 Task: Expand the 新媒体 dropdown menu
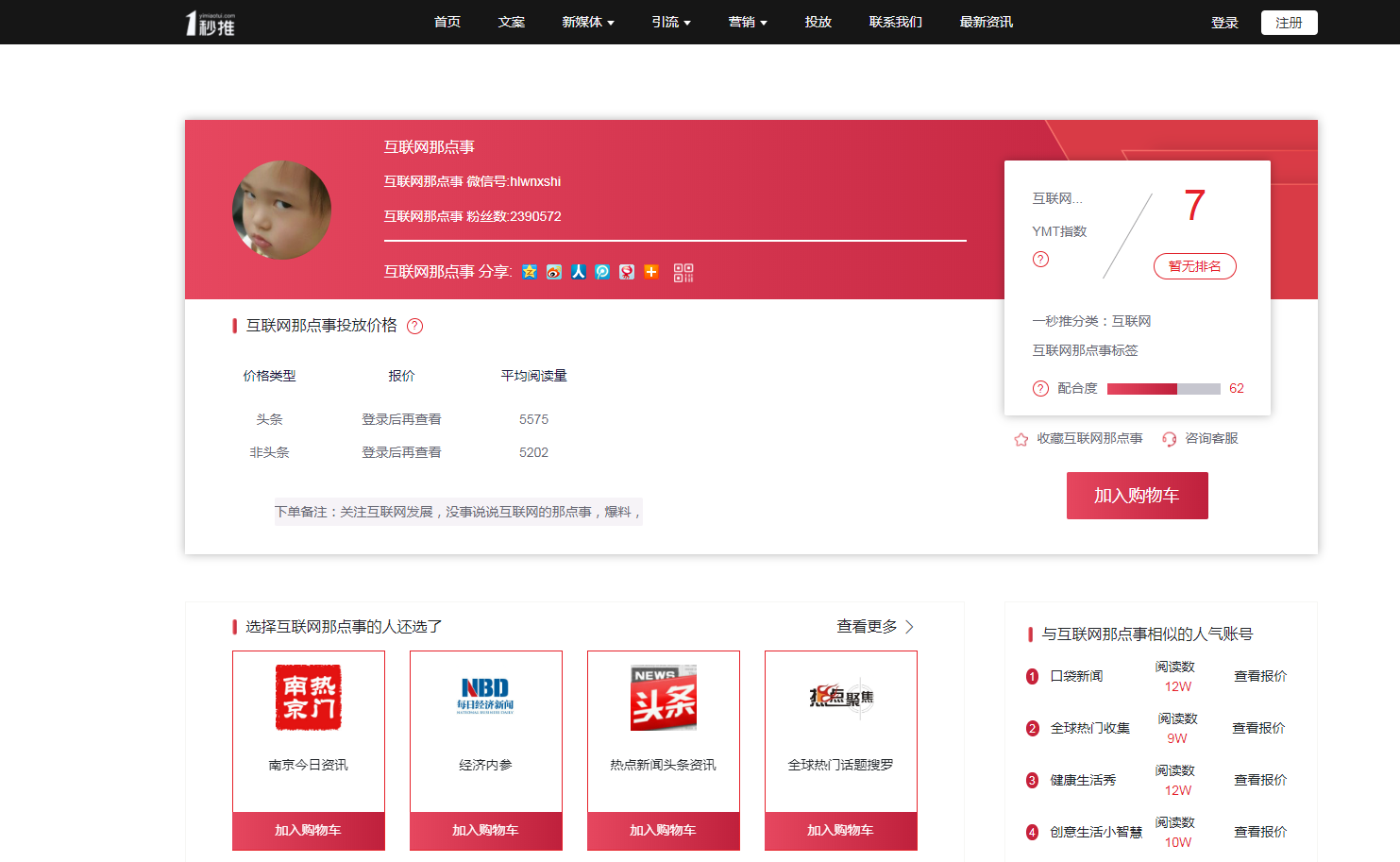587,23
